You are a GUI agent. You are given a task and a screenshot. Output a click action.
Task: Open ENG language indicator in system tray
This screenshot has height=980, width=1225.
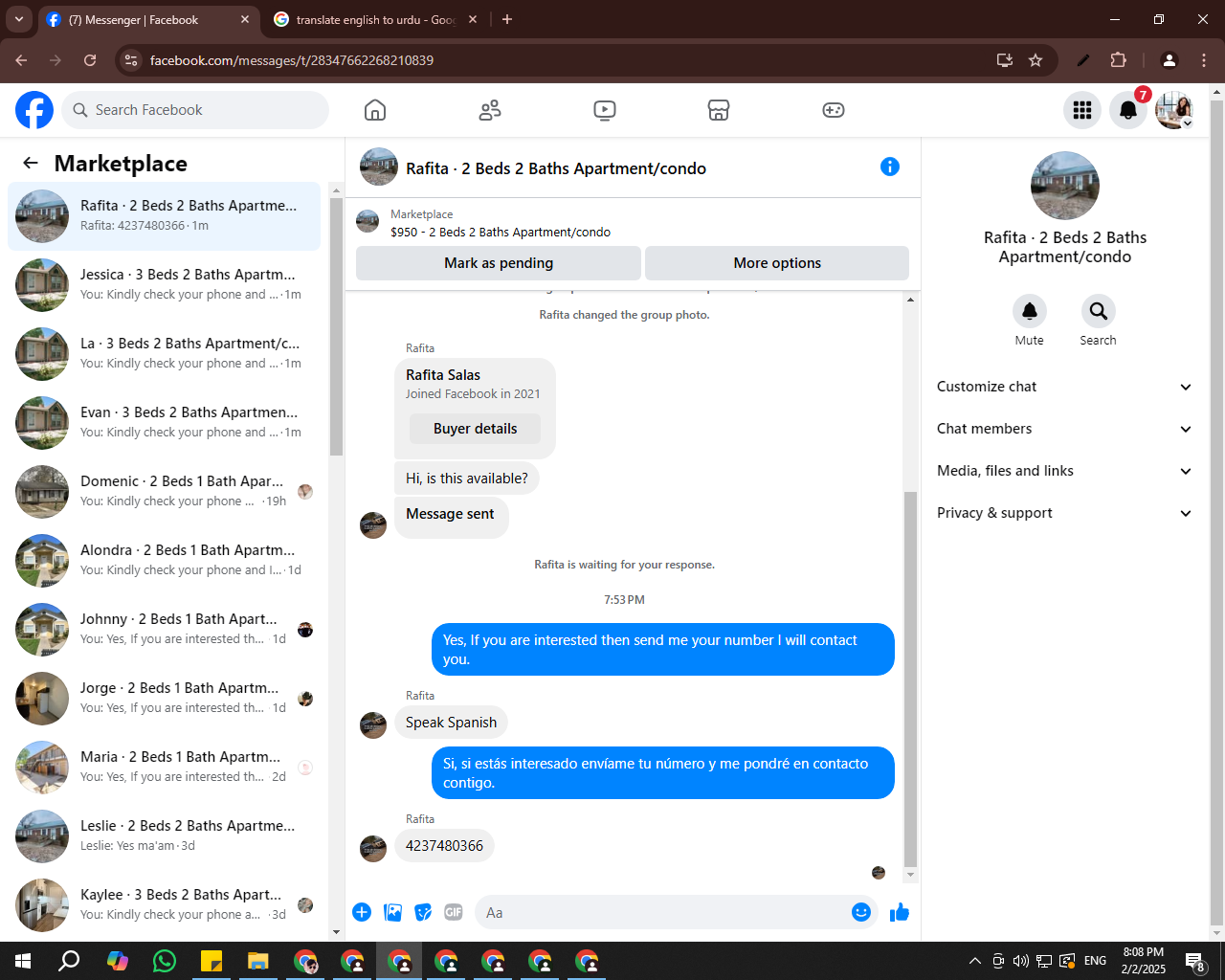click(1096, 961)
